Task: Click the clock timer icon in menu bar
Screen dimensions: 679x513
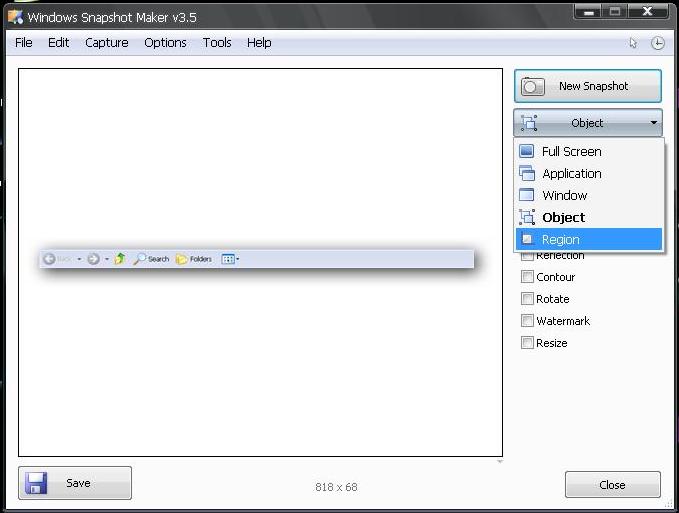Action: tap(658, 43)
